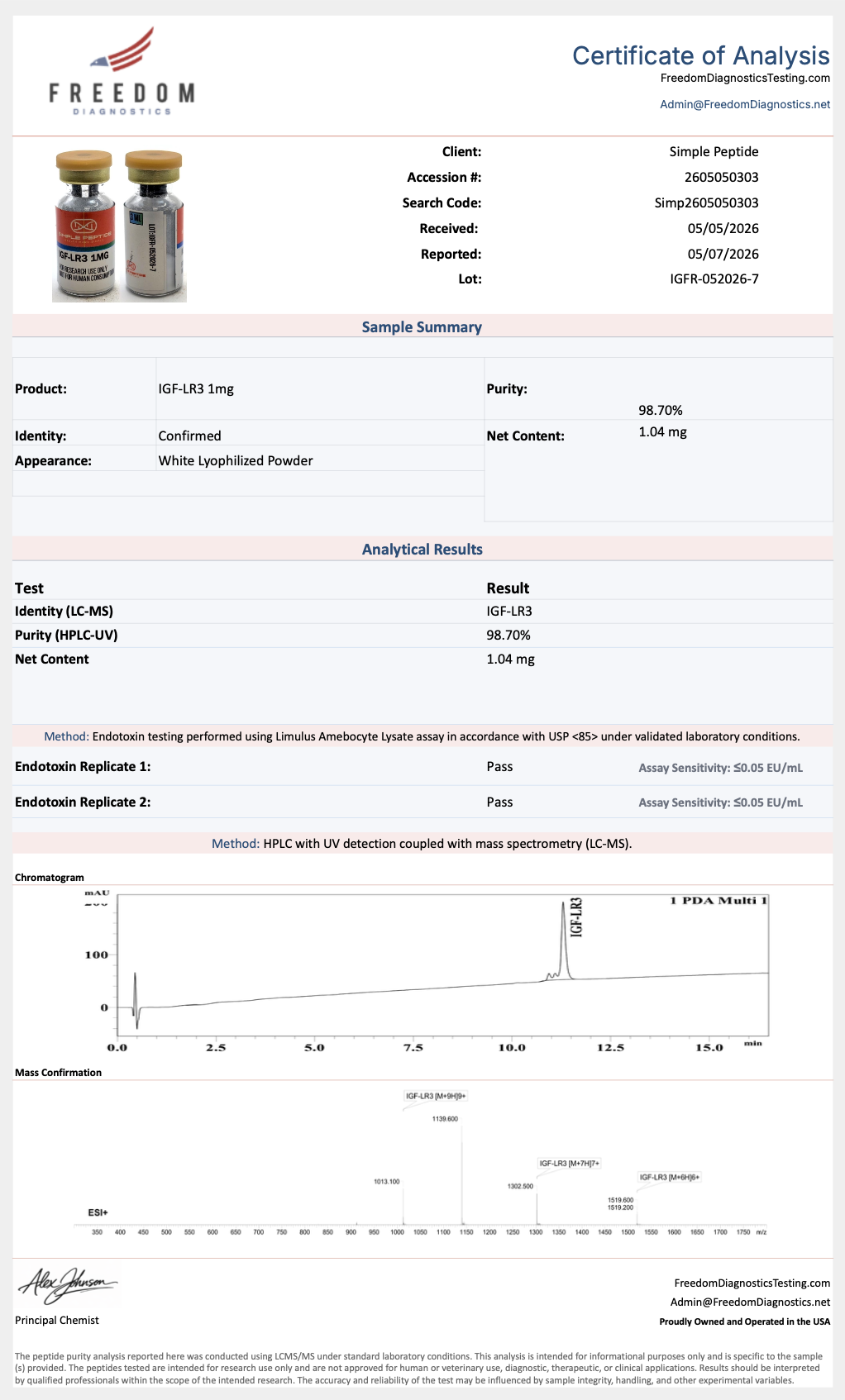Viewport: 845px width, 1400px height.
Task: Click the IGF-LR3 [M+7H]7+ annotation
Action: point(570,1164)
